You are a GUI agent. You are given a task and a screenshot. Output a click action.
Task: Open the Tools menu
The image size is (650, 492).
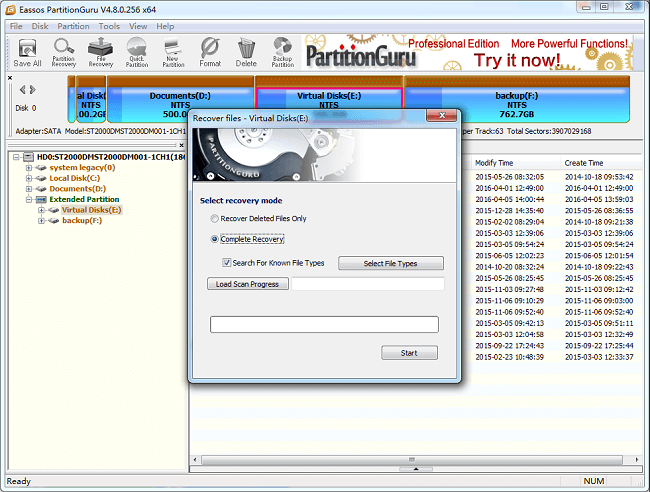coord(109,26)
